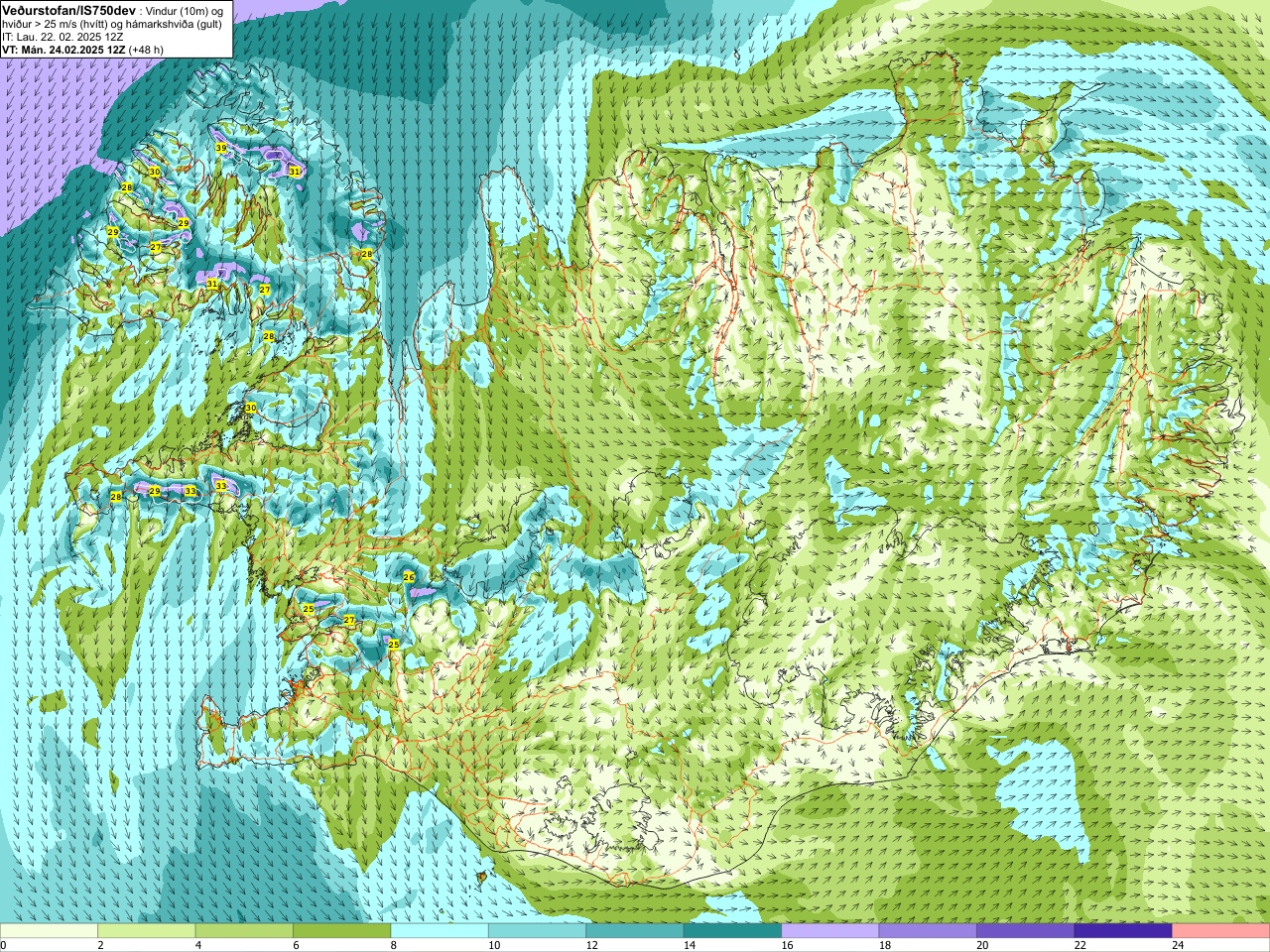Image resolution: width=1270 pixels, height=952 pixels.
Task: Pick the legend swatch between 4 and 6
Action: coord(244,931)
